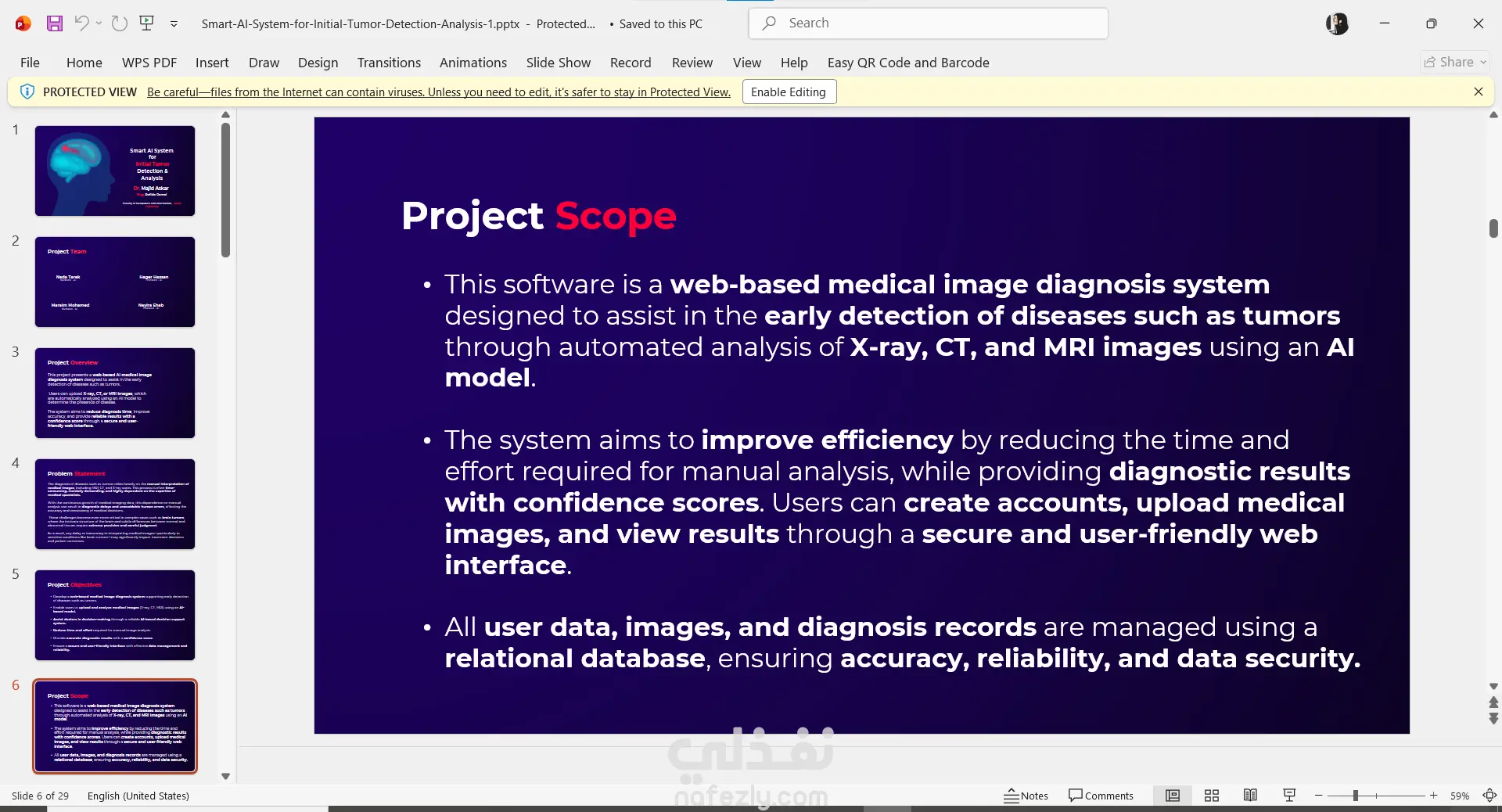Click the 59% zoom level

tap(1460, 796)
